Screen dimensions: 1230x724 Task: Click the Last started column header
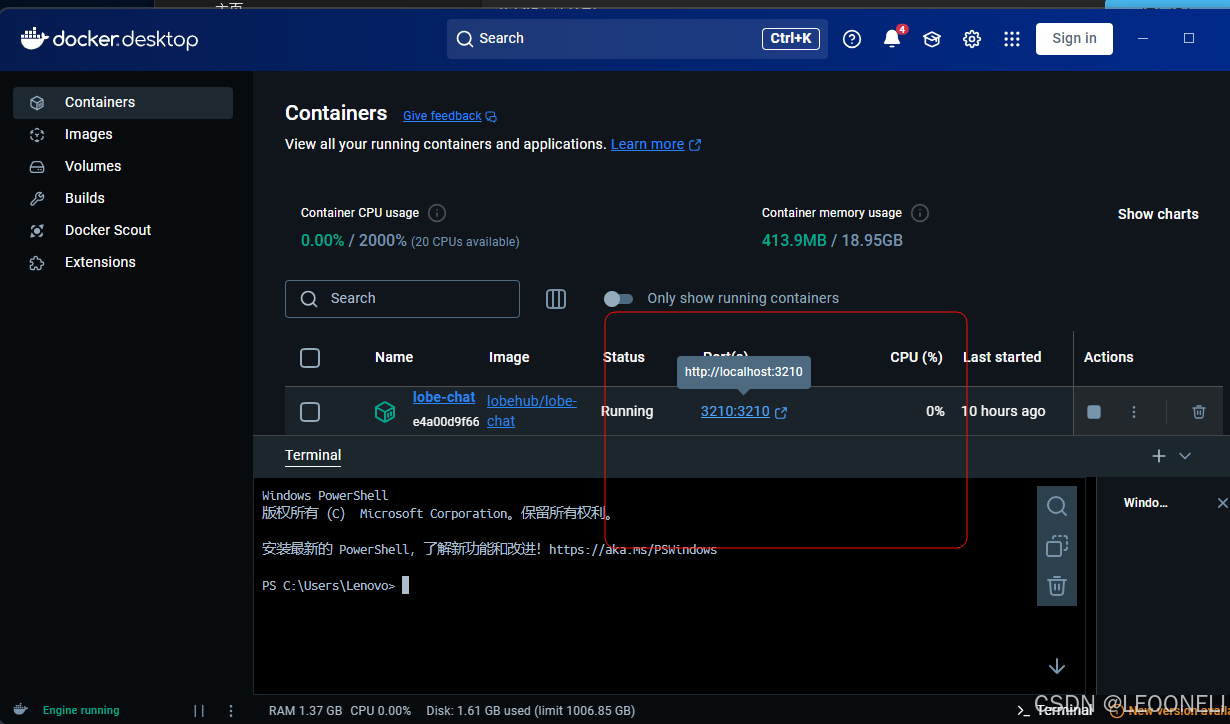coord(1002,357)
